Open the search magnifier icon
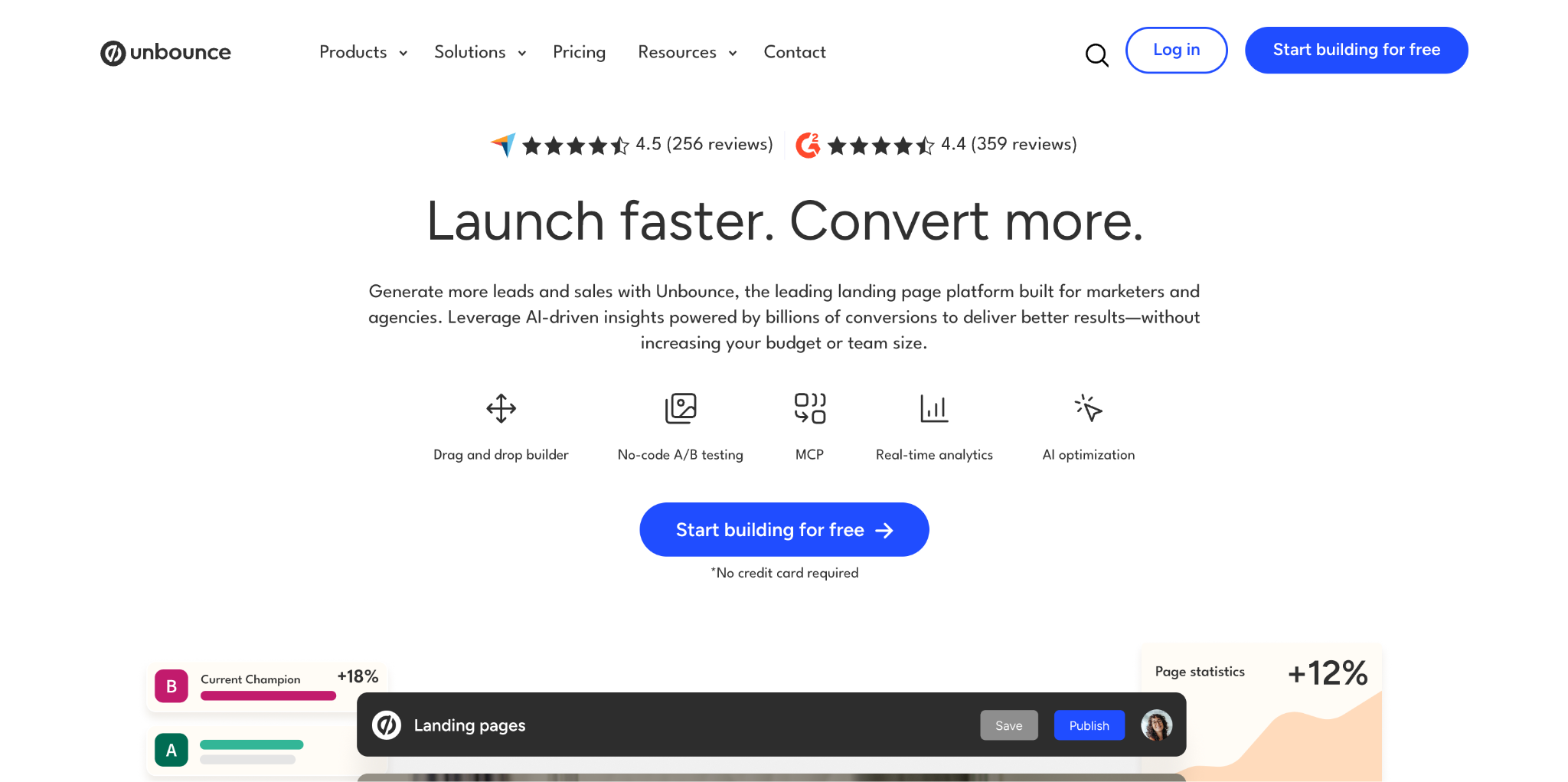 [x=1096, y=54]
